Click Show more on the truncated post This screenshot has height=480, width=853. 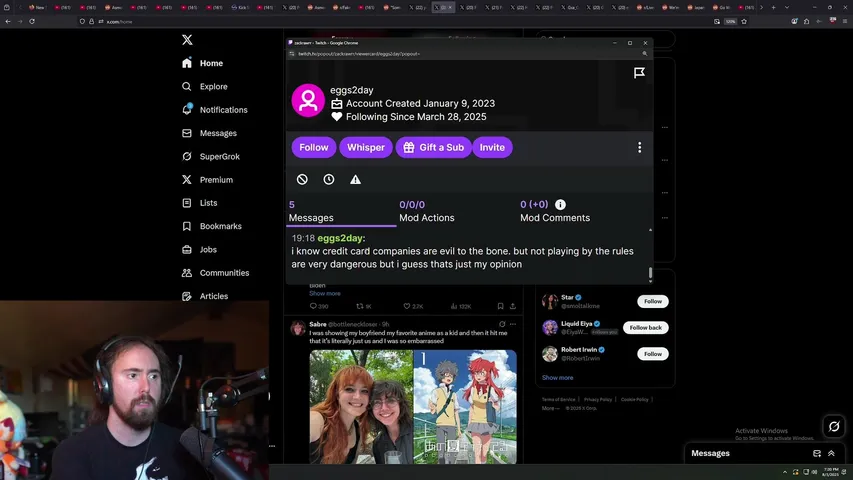[325, 293]
